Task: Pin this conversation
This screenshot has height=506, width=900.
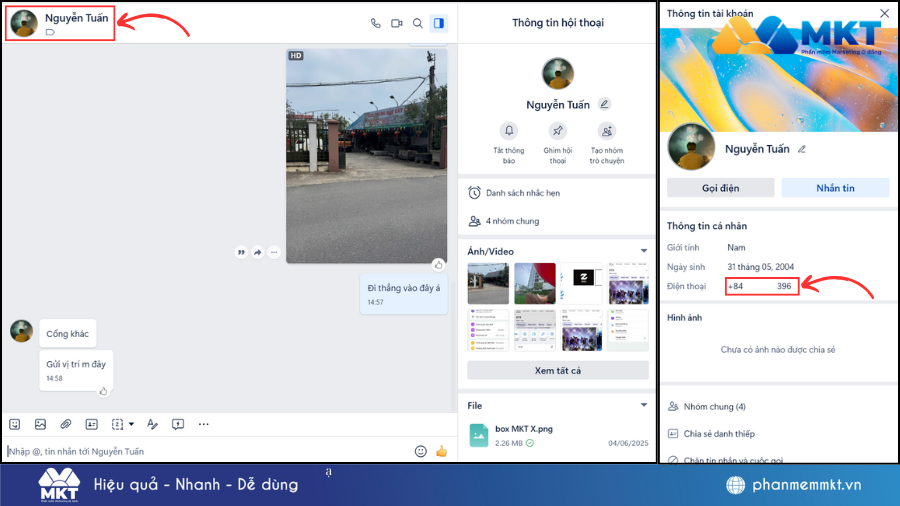Action: pos(557,131)
